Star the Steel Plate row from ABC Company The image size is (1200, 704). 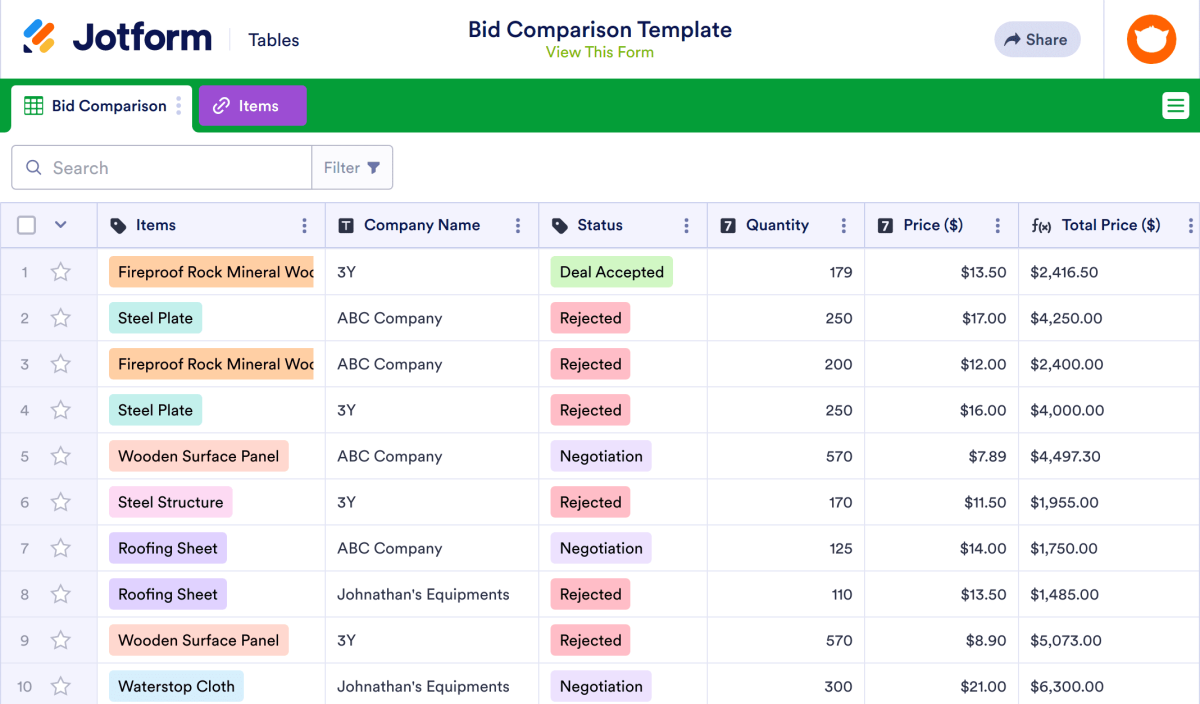(x=60, y=318)
